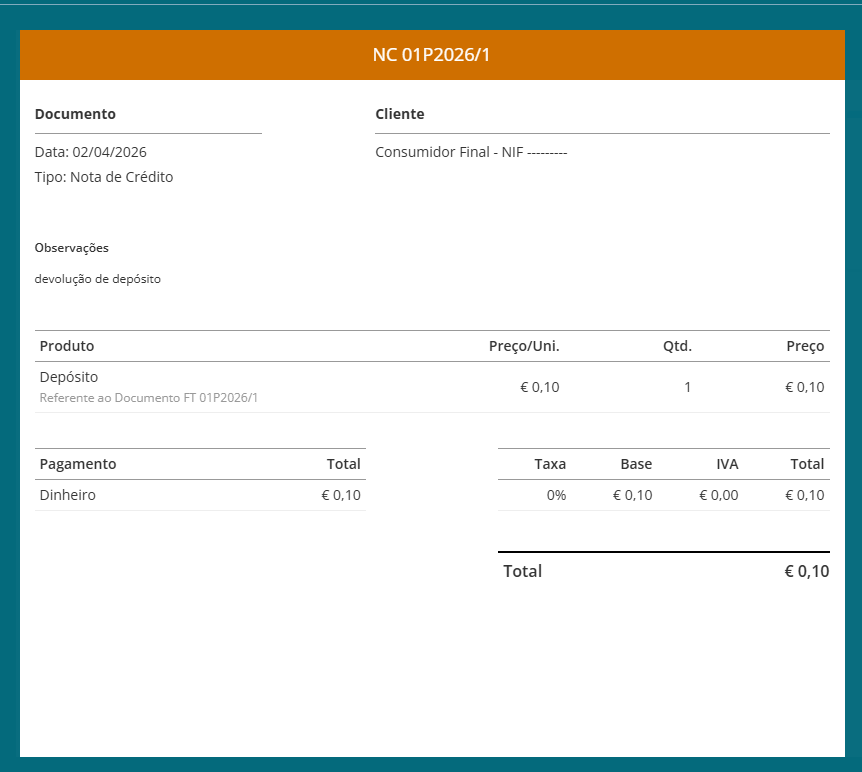The width and height of the screenshot is (862, 772).
Task: Click the 0% tax rate value
Action: point(556,495)
